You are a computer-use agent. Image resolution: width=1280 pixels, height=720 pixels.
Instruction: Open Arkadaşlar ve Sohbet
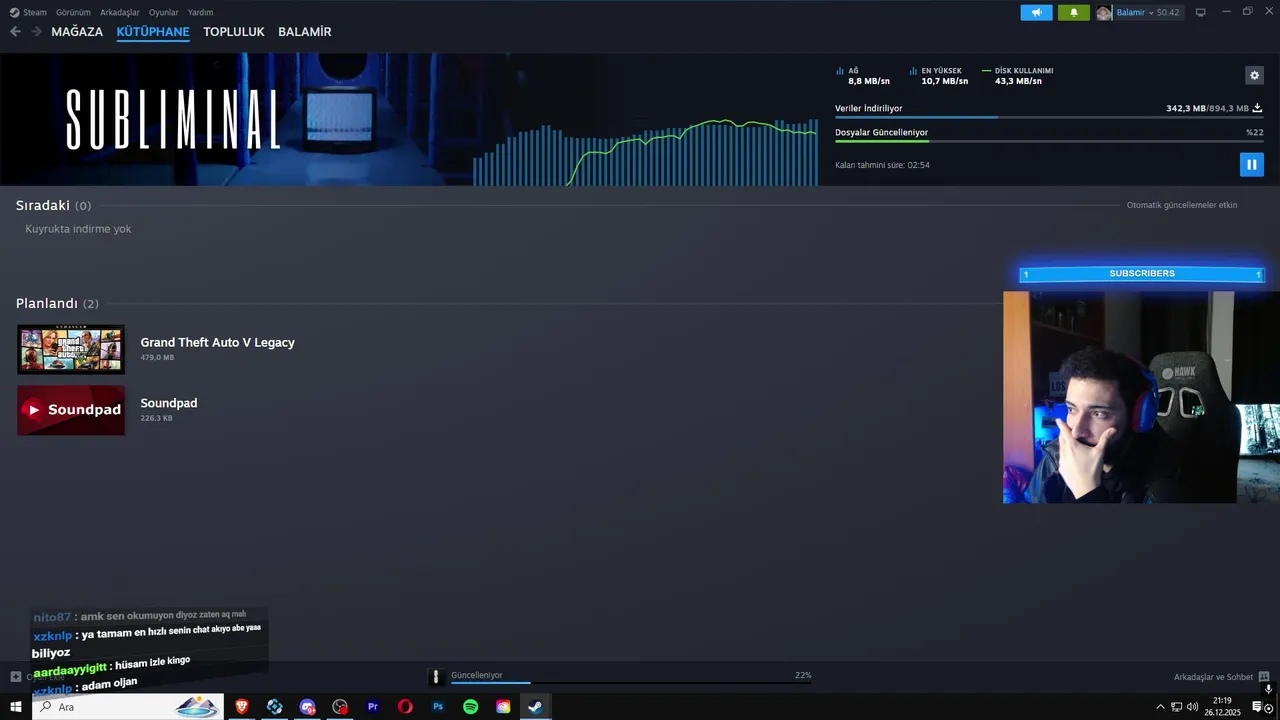point(1213,677)
